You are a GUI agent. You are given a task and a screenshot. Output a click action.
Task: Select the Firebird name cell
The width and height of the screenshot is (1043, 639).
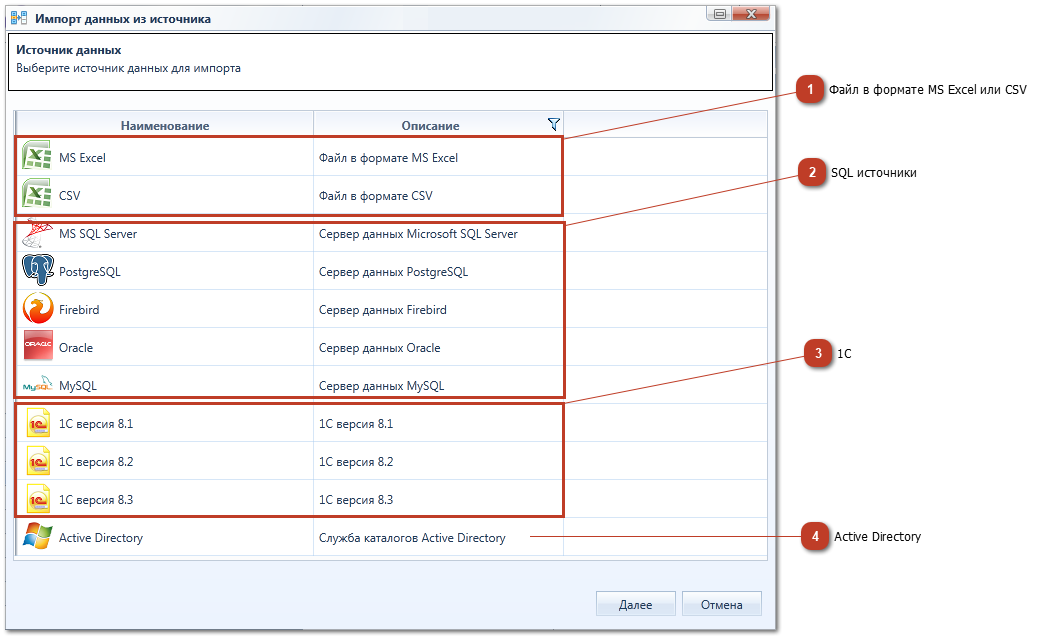(x=164, y=309)
